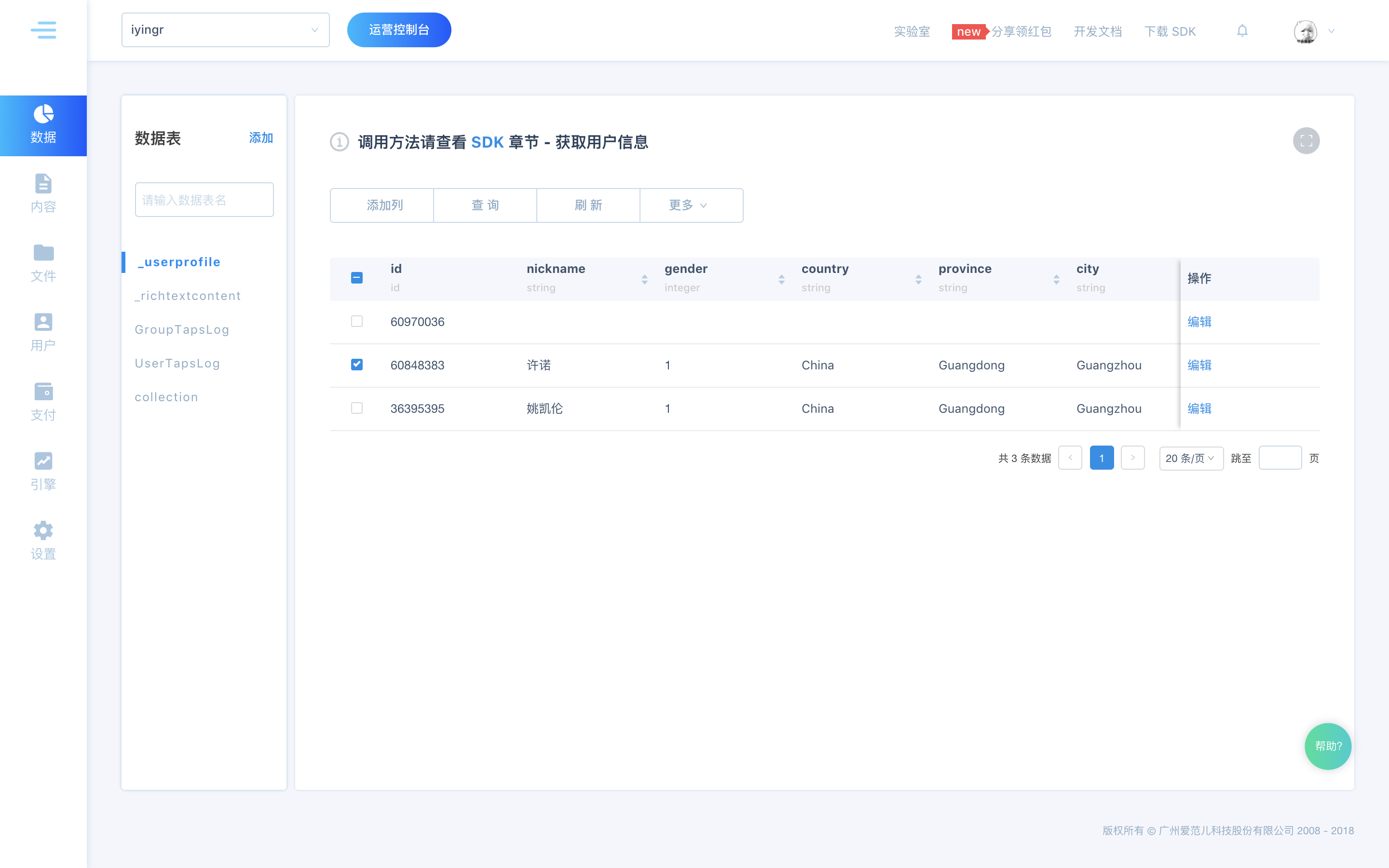Toggle the select-all header checkbox
Image resolution: width=1389 pixels, height=868 pixels.
click(x=356, y=278)
